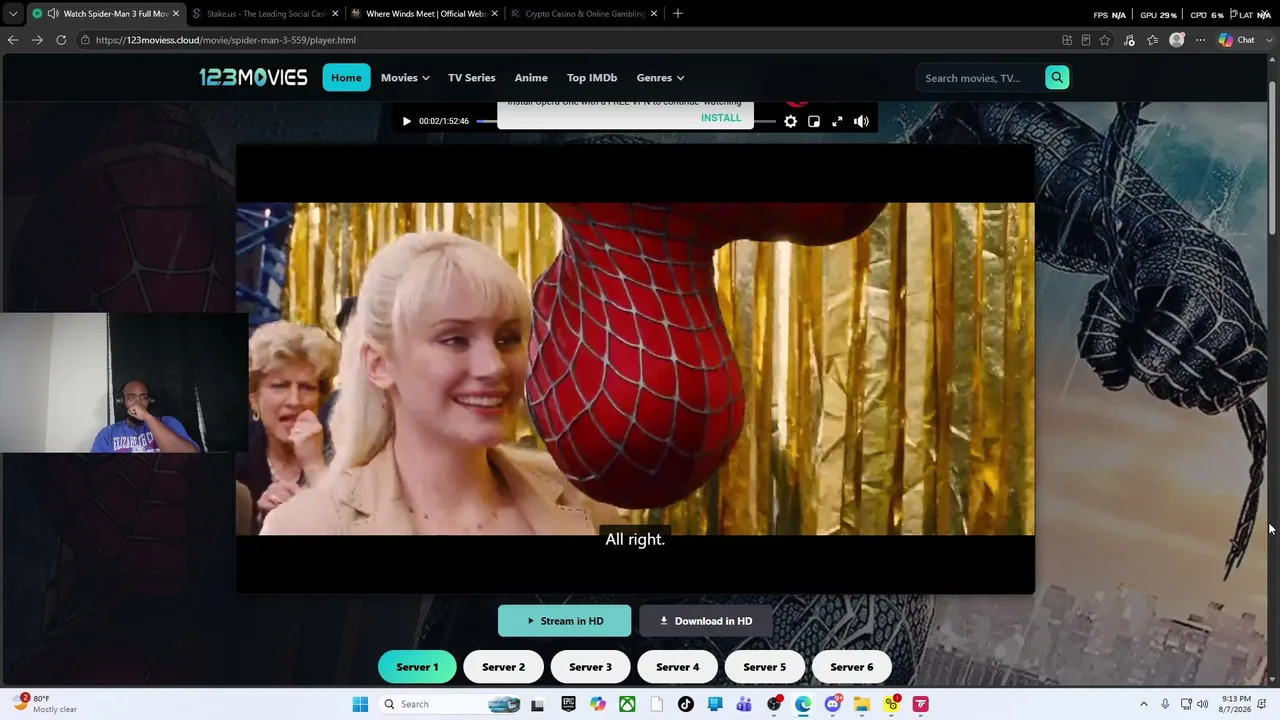This screenshot has width=1280, height=720.
Task: Switch to the Stake.us tab
Action: tap(265, 13)
